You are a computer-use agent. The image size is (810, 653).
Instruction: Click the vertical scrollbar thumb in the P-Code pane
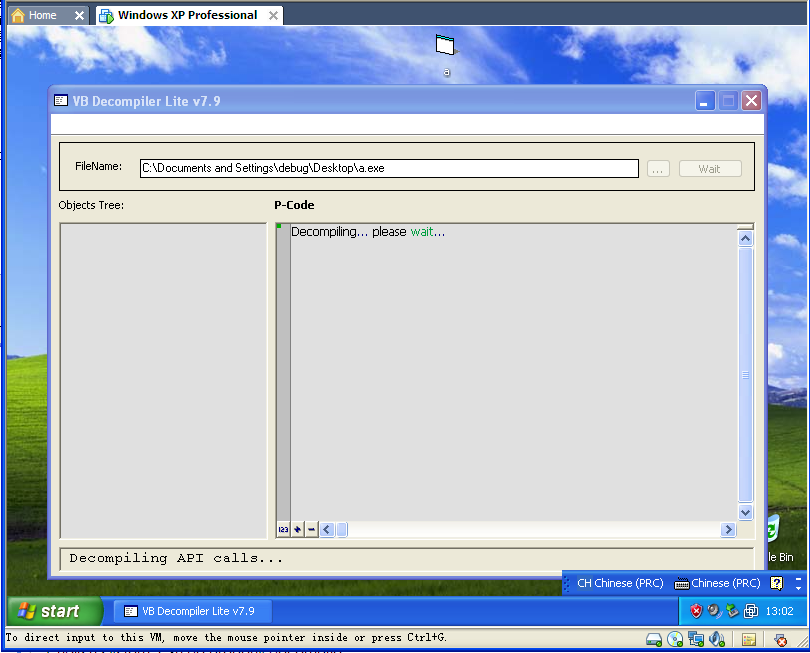point(745,375)
